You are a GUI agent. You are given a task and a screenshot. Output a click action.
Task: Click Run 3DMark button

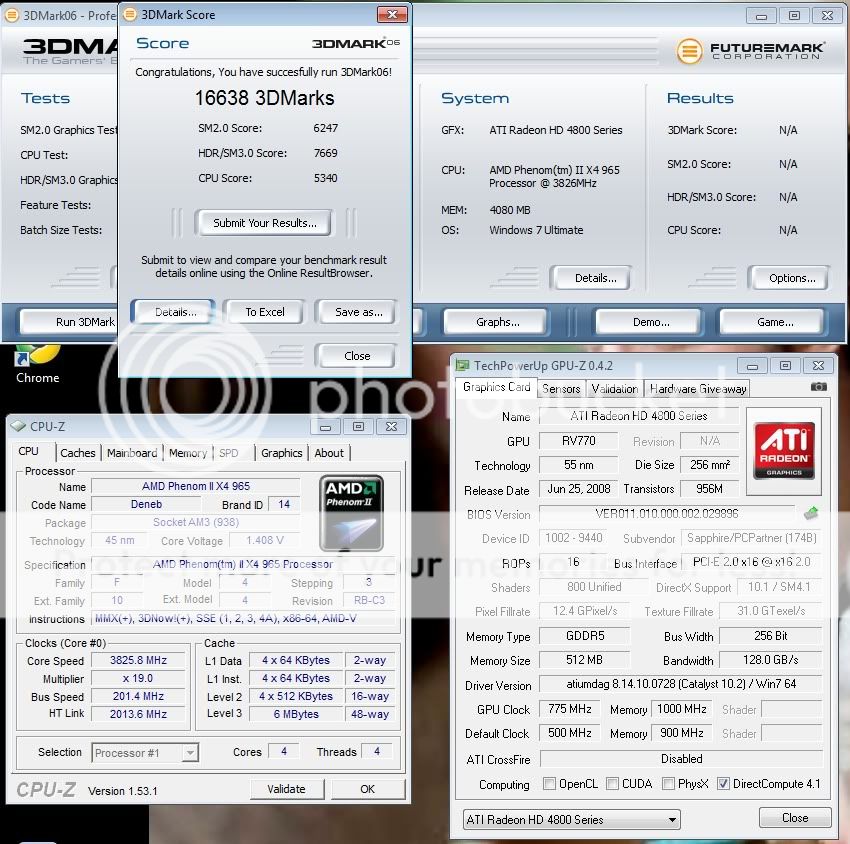coord(69,322)
